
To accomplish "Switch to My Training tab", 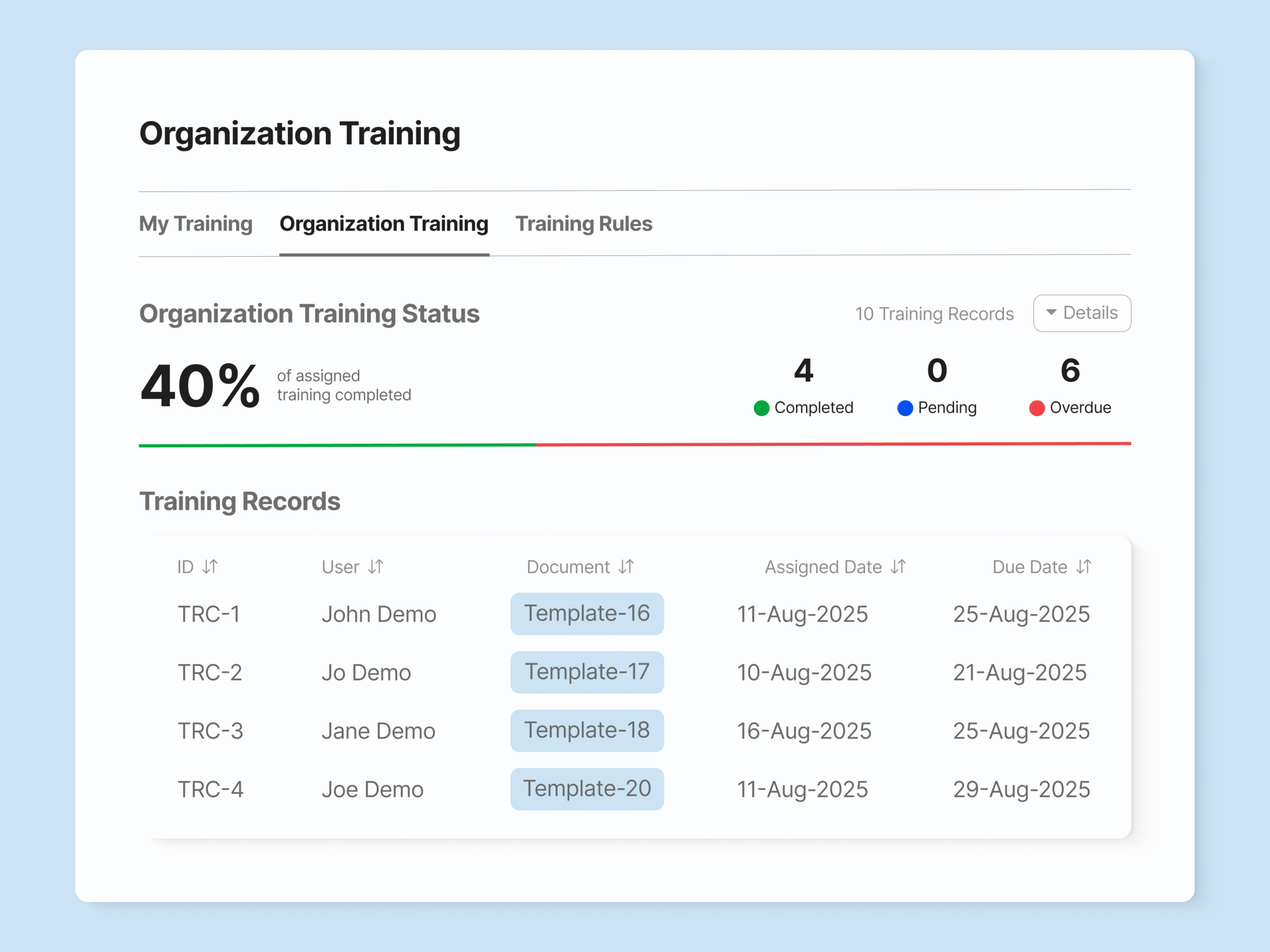I will tap(195, 224).
